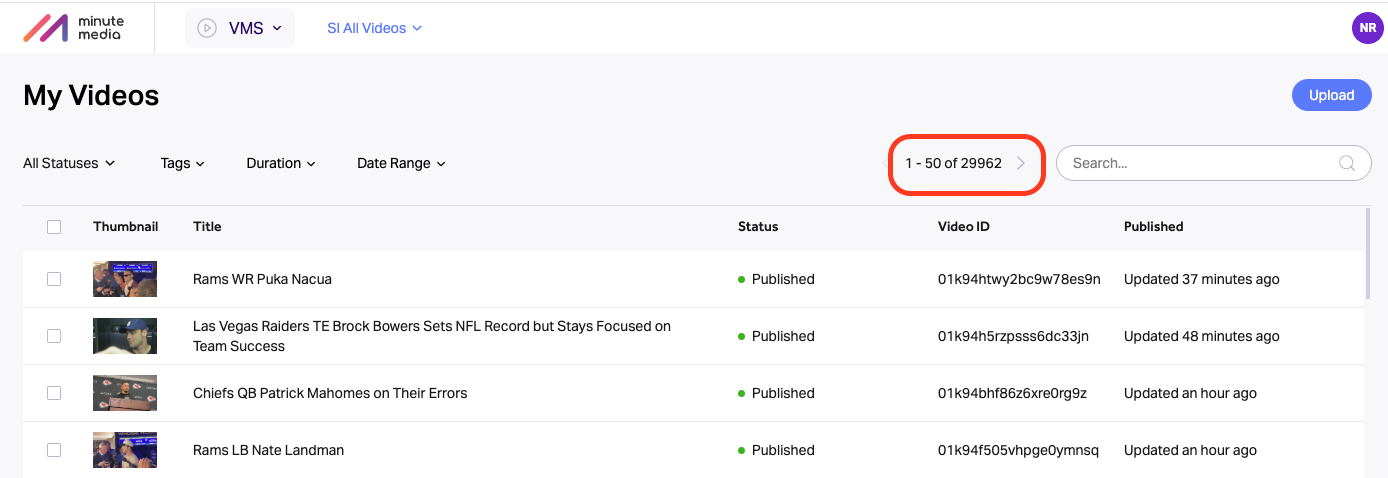Expand the Duration filter
This screenshot has width=1388, height=478.
[x=281, y=163]
